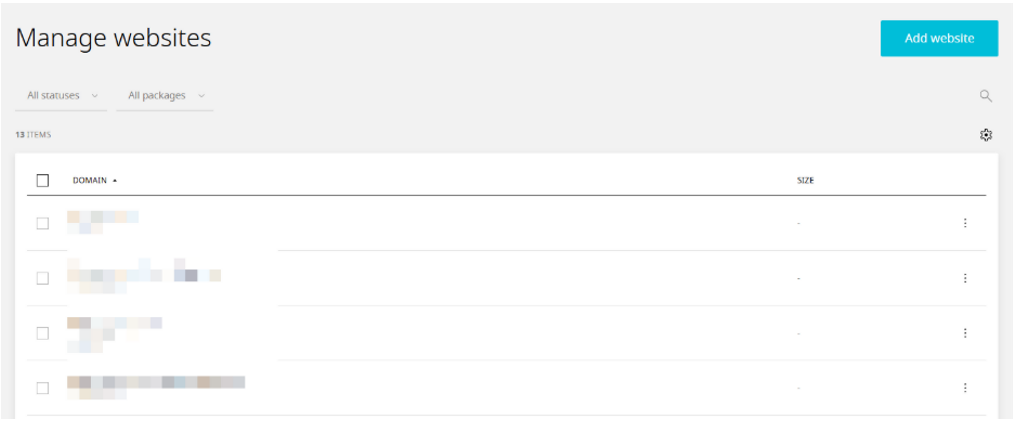
Task: Open three-dot menu for third website row
Action: 965,333
